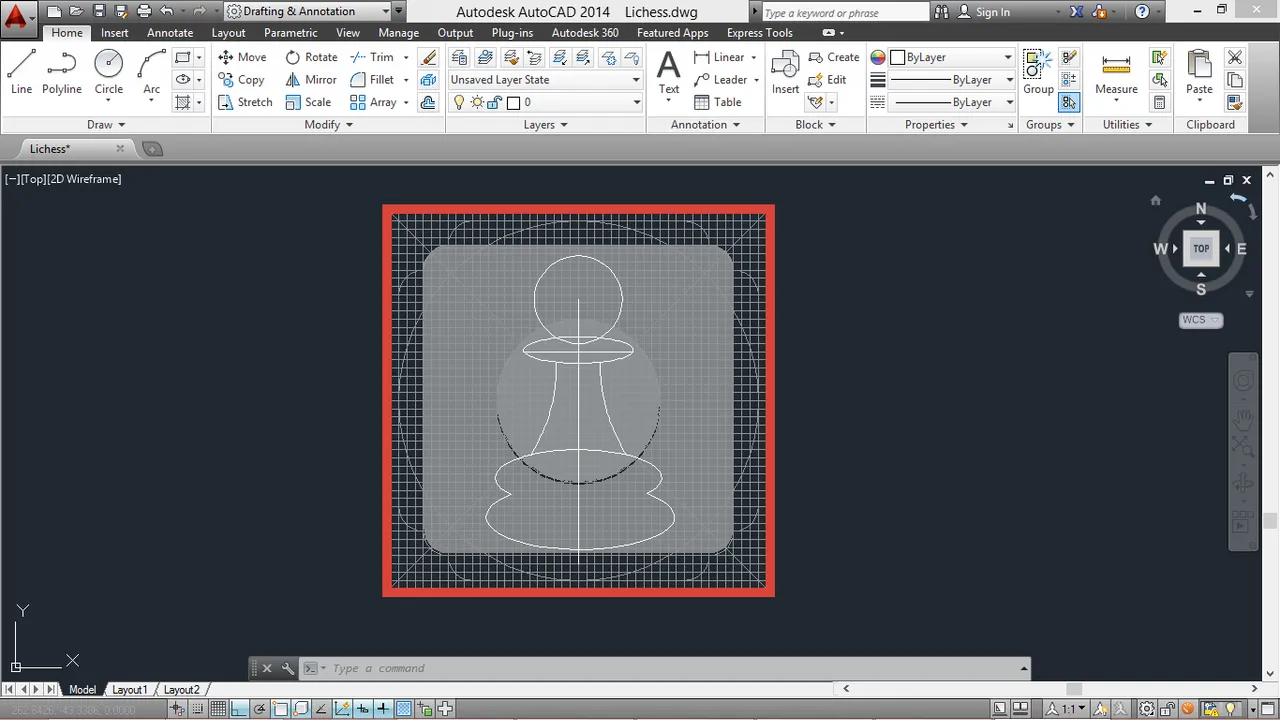Click TOP face of ViewCube
Viewport: 1280px width, 720px height.
pyautogui.click(x=1201, y=248)
